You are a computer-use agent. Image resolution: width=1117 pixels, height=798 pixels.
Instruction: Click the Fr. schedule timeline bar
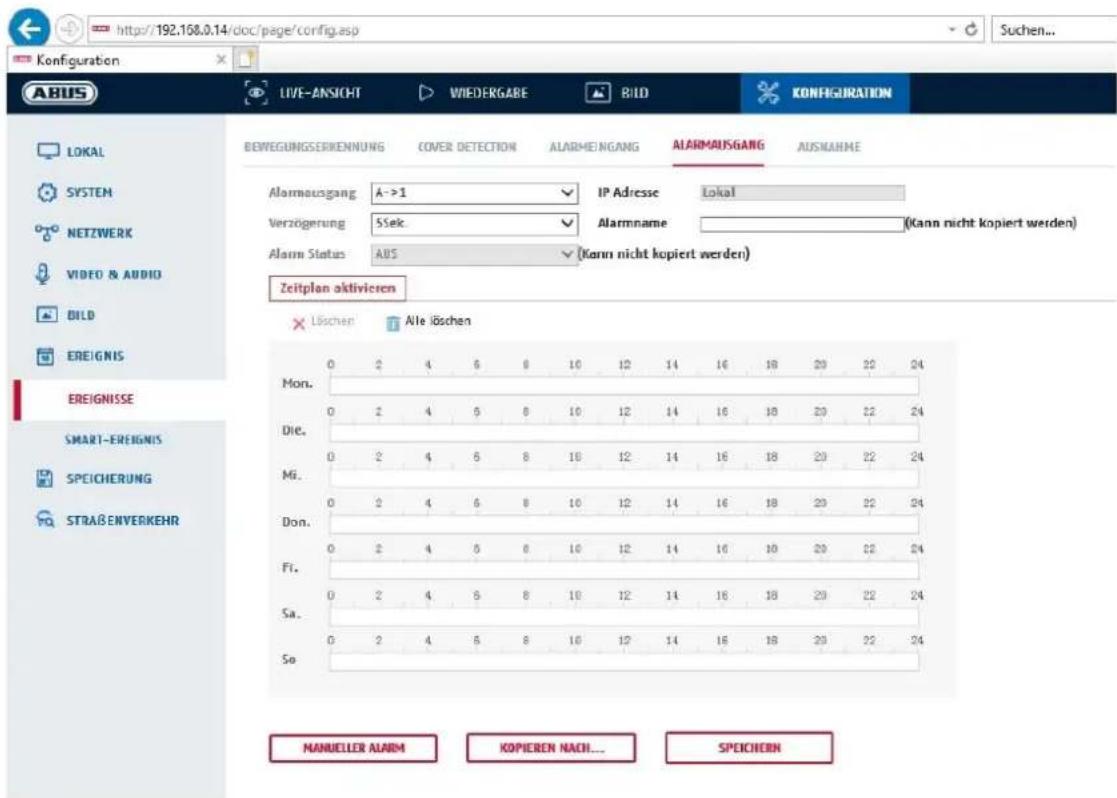pos(623,569)
